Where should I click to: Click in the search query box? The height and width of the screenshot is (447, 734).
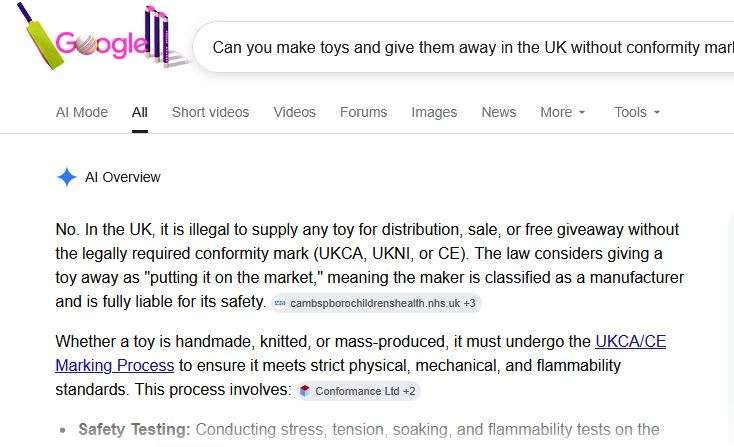pos(463,47)
